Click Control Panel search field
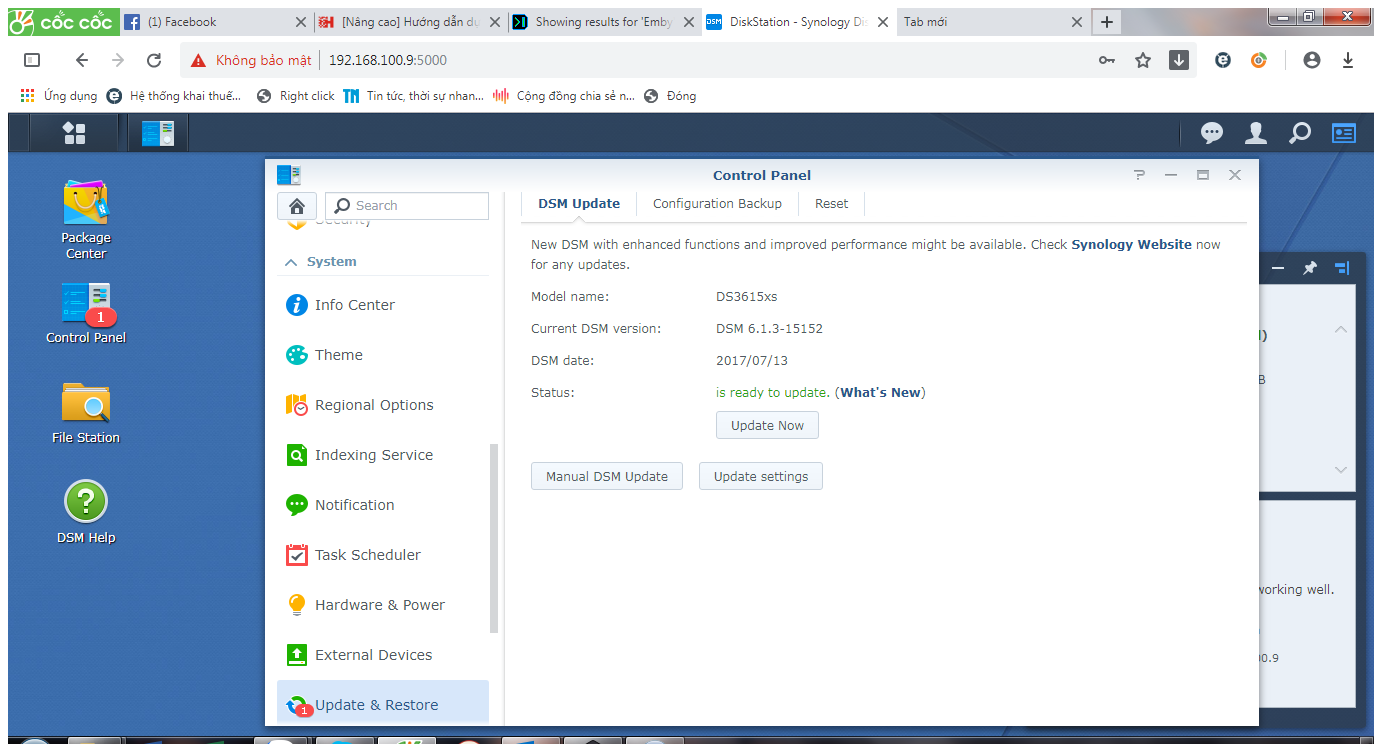Screen dimensions: 1382x744 pos(407,206)
